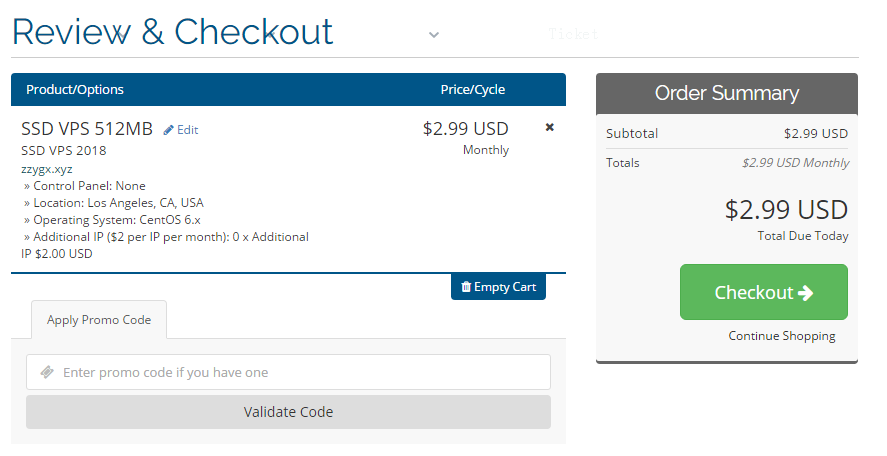887x456 pixels.
Task: Click the Empty Cart button text
Action: click(x=505, y=287)
